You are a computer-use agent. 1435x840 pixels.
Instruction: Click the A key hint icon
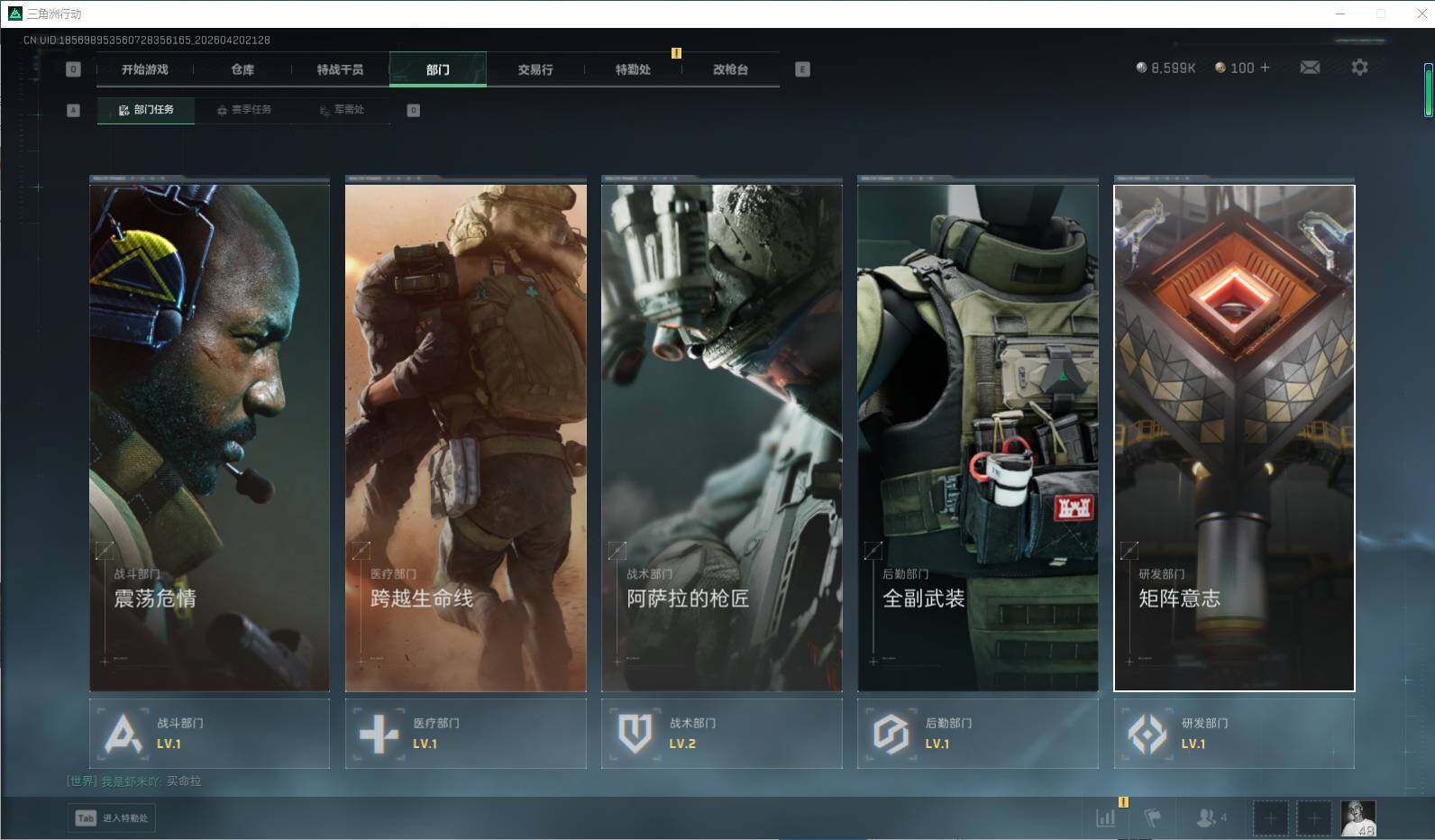74,110
